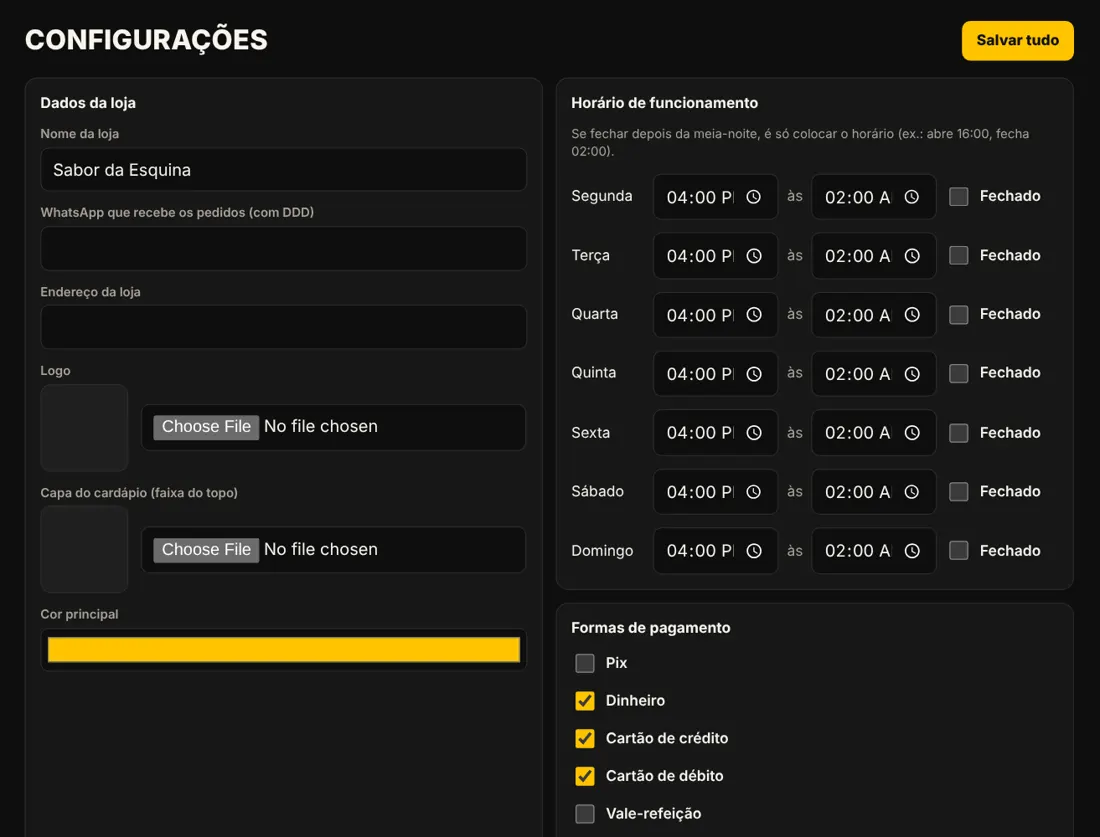Image resolution: width=1100 pixels, height=837 pixels.
Task: Open clock picker for Quinta closing time
Action: 911,374
